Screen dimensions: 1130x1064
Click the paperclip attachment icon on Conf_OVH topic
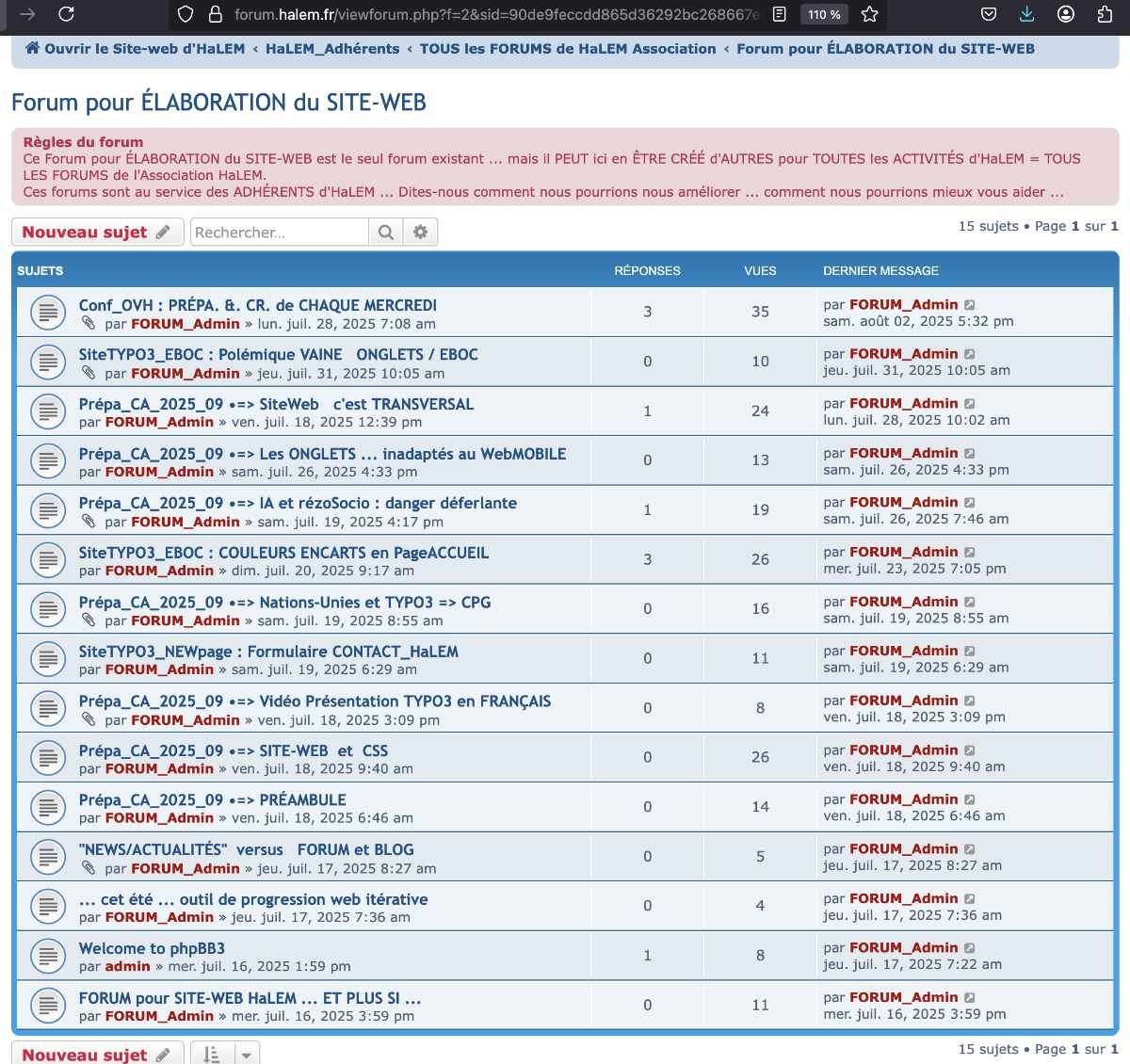91,323
